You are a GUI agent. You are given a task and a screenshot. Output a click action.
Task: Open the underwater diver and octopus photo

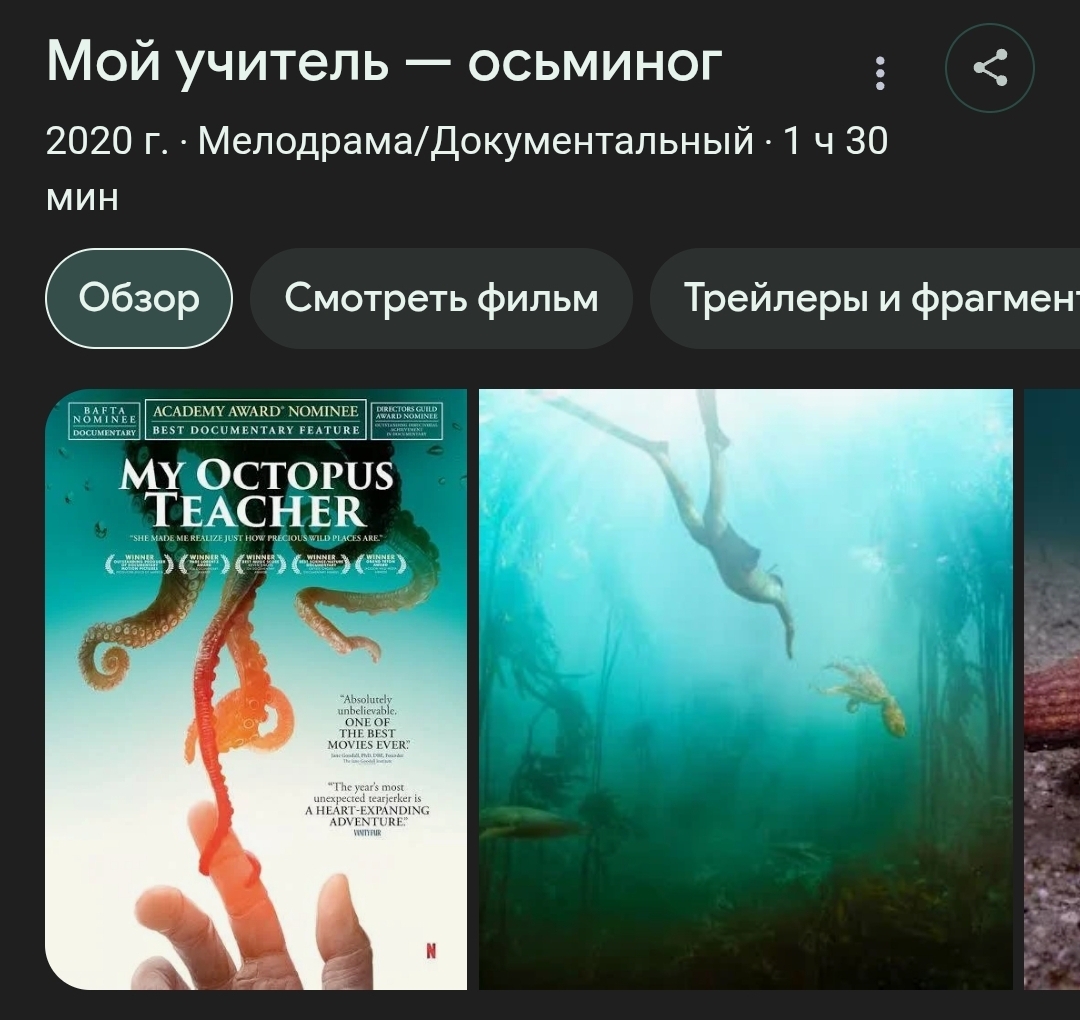click(x=745, y=689)
